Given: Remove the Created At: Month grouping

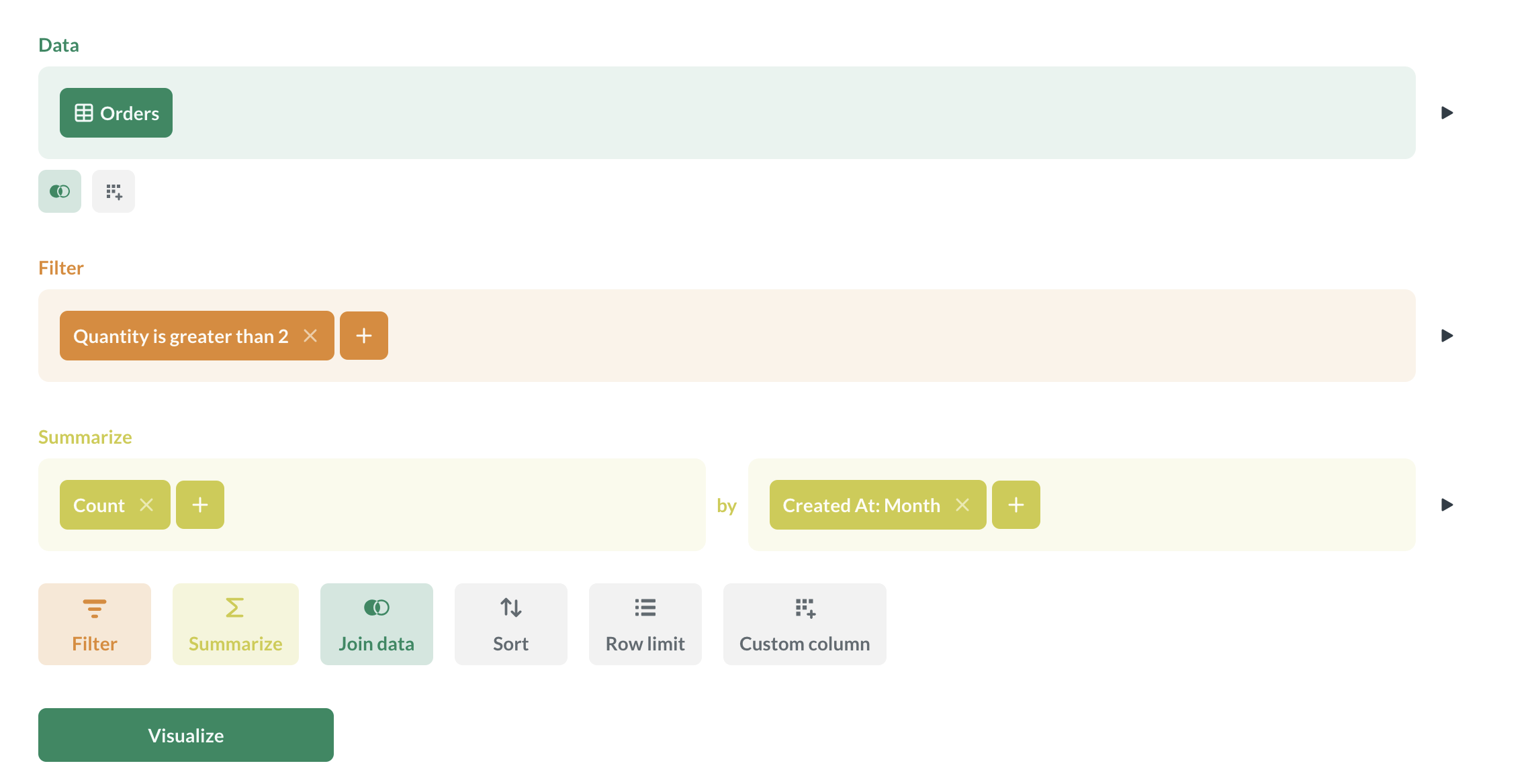Looking at the screenshot, I should (x=962, y=505).
